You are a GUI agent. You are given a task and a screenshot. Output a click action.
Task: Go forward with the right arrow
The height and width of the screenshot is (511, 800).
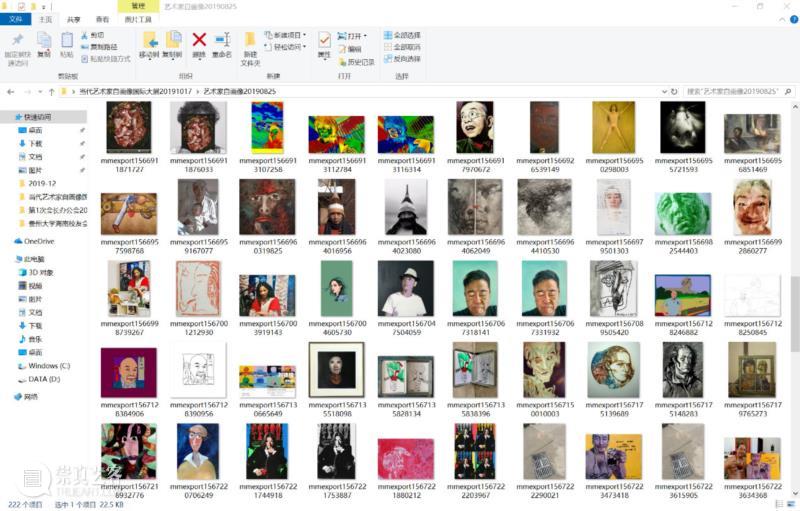point(28,92)
